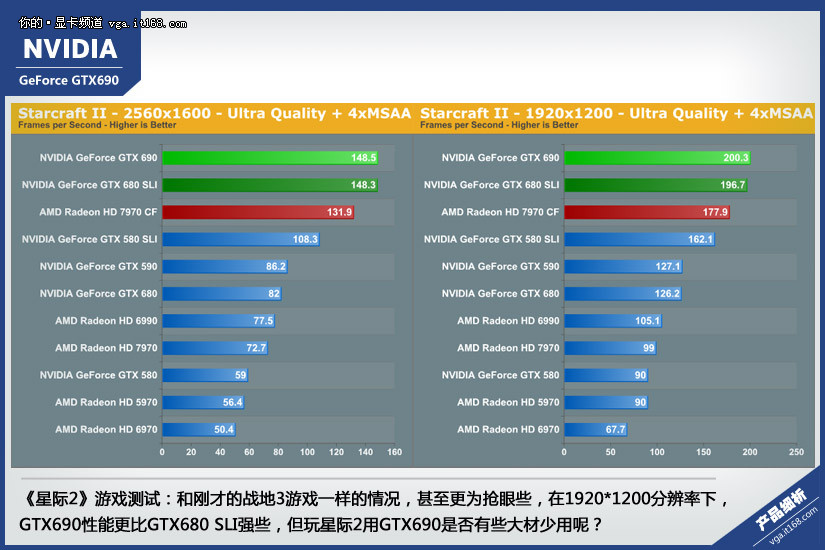Click the left chart's AMD Radeon HD 6970 label
825x550 pixels.
(x=106, y=429)
